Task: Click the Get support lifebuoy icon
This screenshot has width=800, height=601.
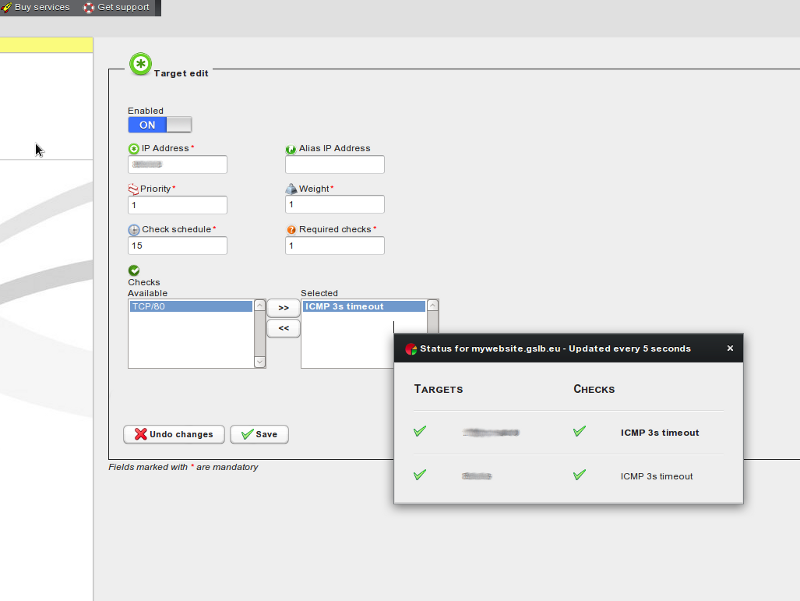Action: (x=89, y=8)
